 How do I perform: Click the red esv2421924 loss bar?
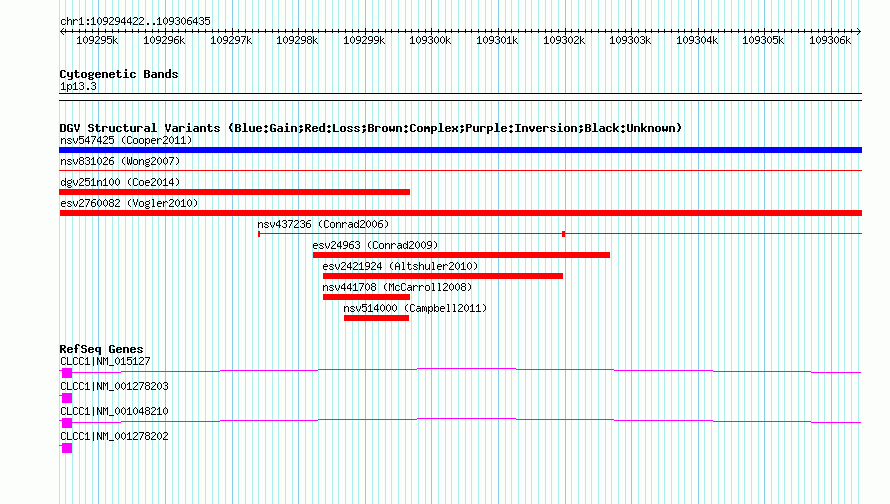443,276
